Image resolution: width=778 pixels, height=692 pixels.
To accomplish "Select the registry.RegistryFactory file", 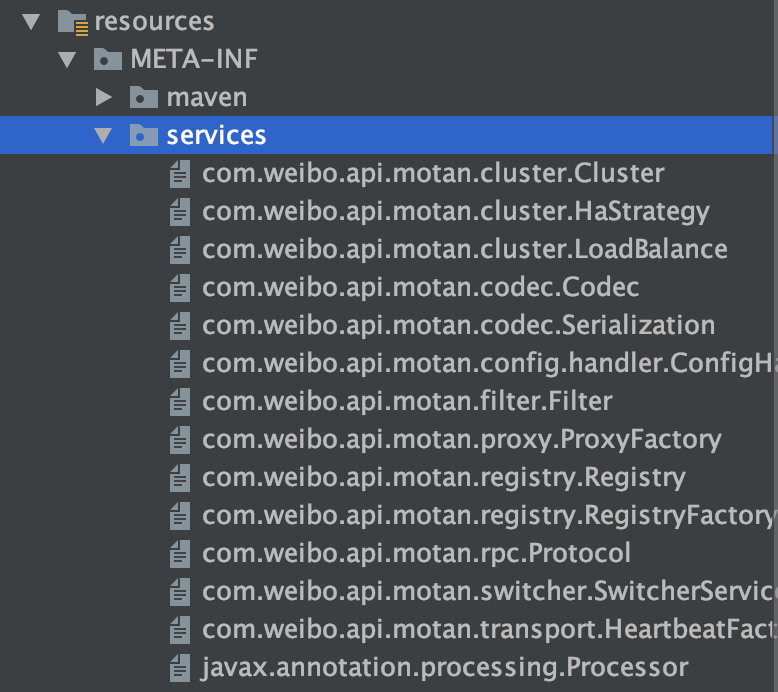I will pos(487,516).
